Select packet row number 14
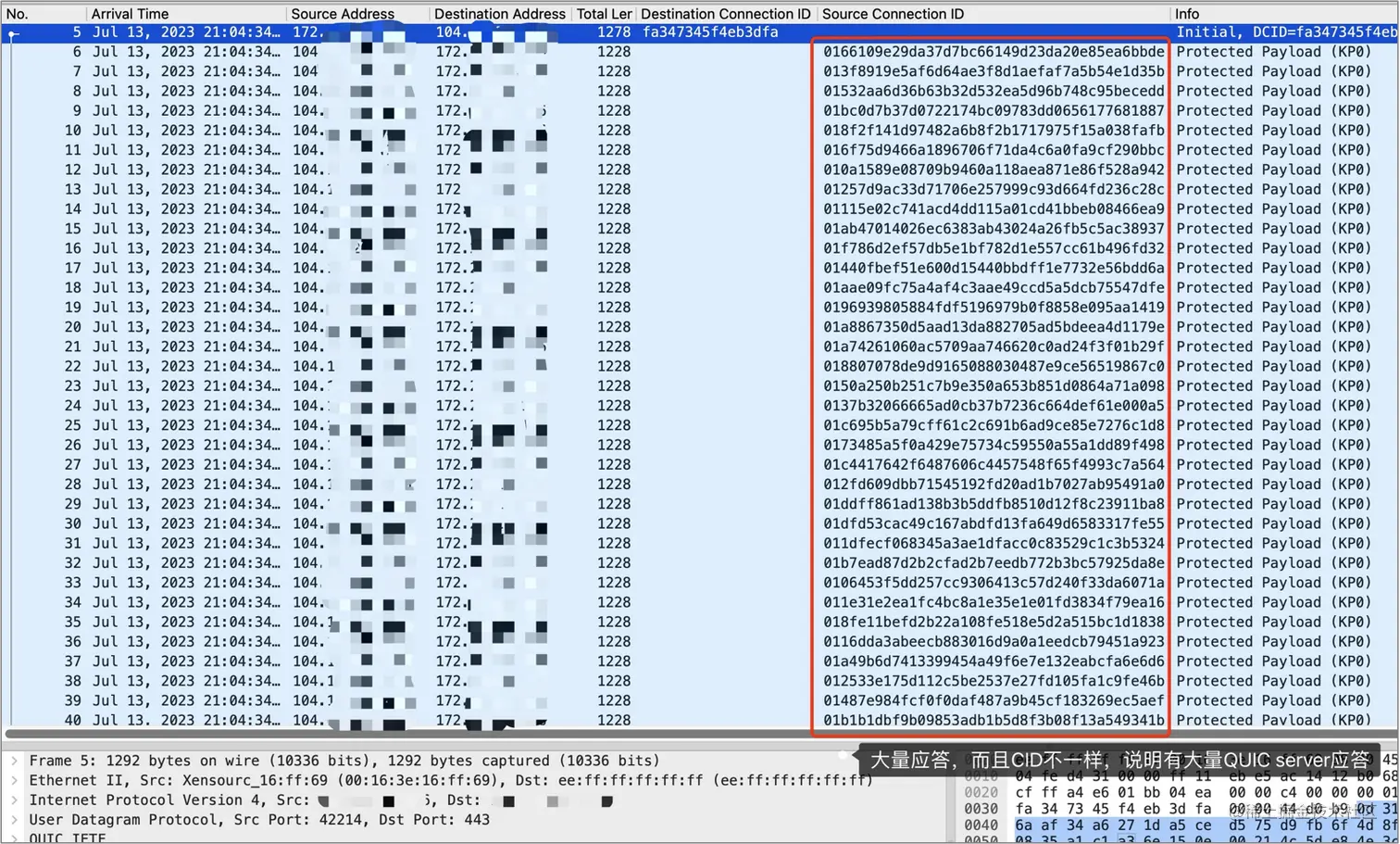The height and width of the screenshot is (844, 1400). [700, 209]
